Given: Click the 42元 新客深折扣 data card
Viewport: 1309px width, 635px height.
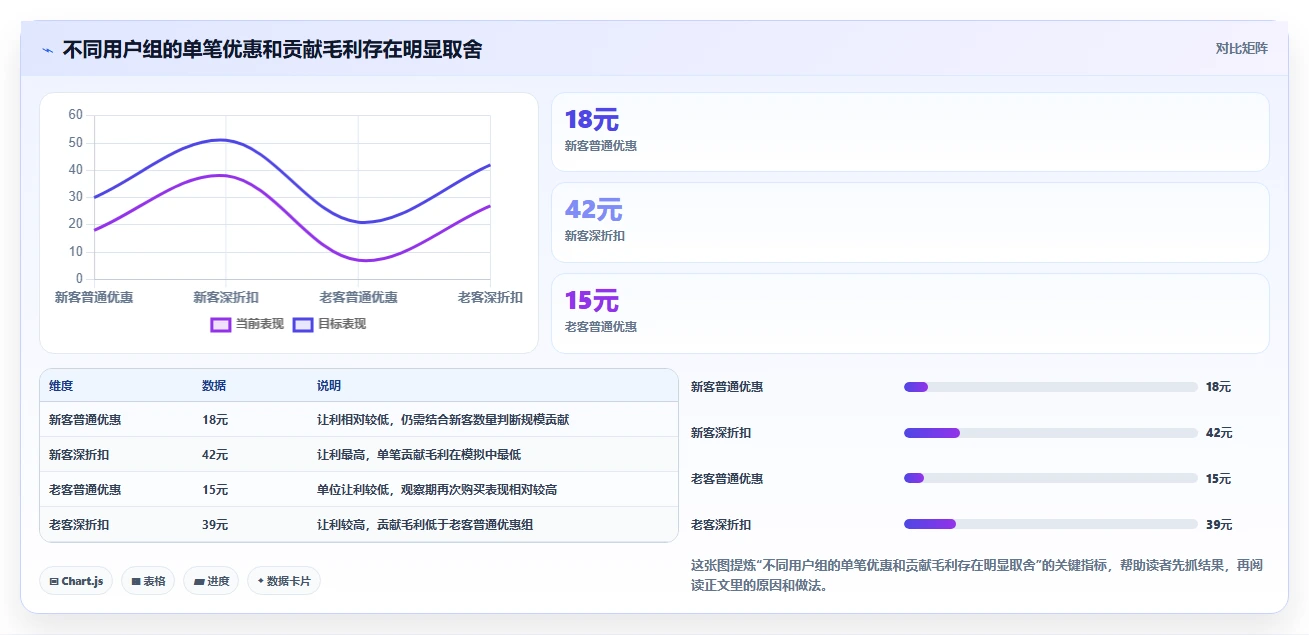Looking at the screenshot, I should (x=910, y=222).
